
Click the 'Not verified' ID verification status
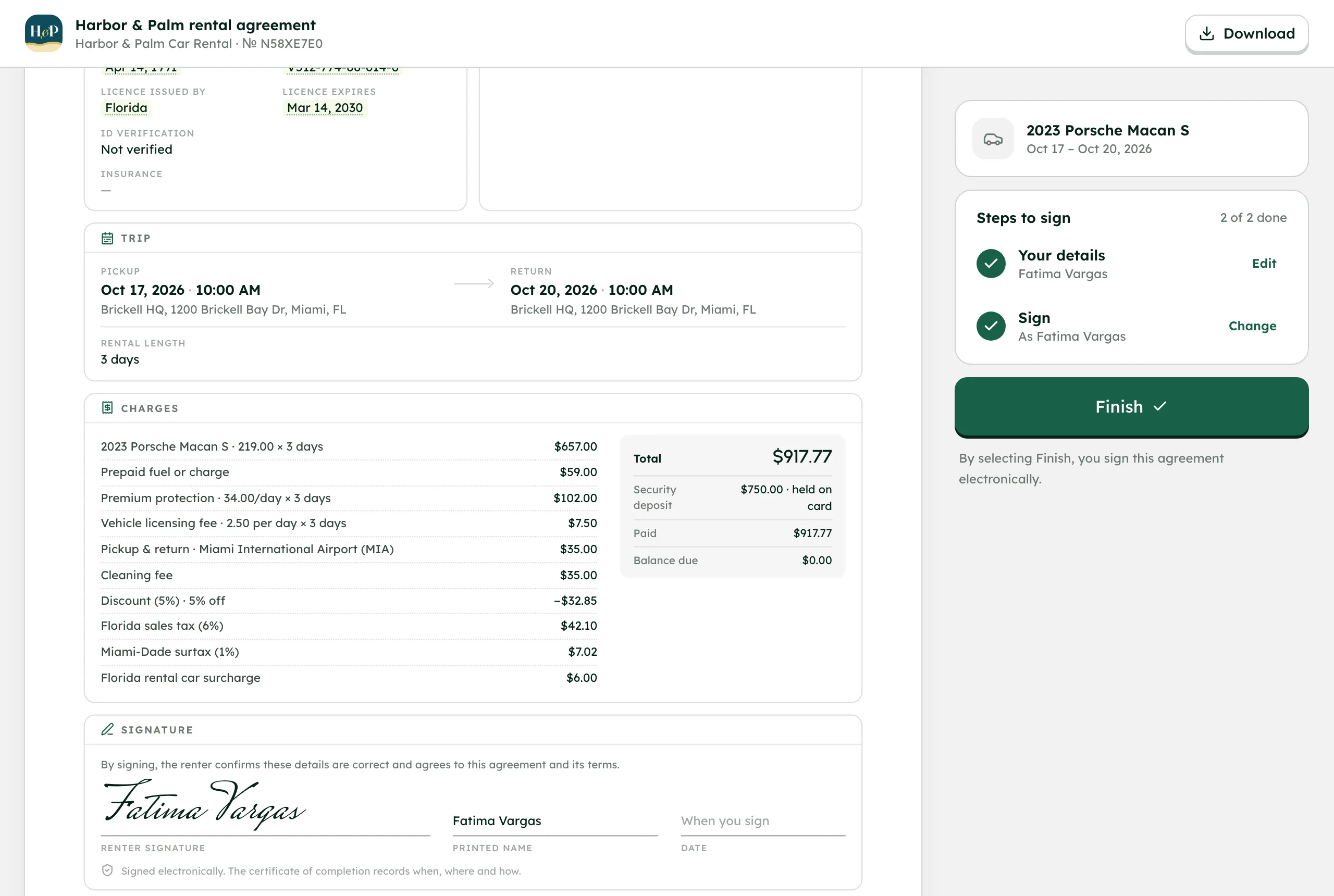coord(137,149)
